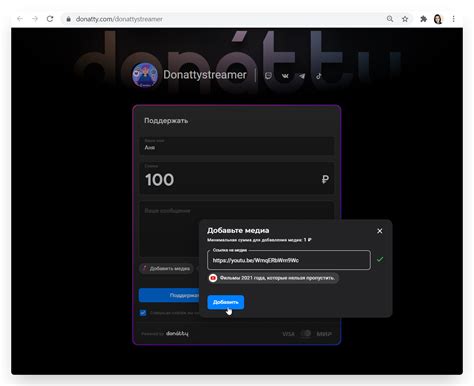
Task: Close the Добавьте медиа popup
Action: (379, 231)
